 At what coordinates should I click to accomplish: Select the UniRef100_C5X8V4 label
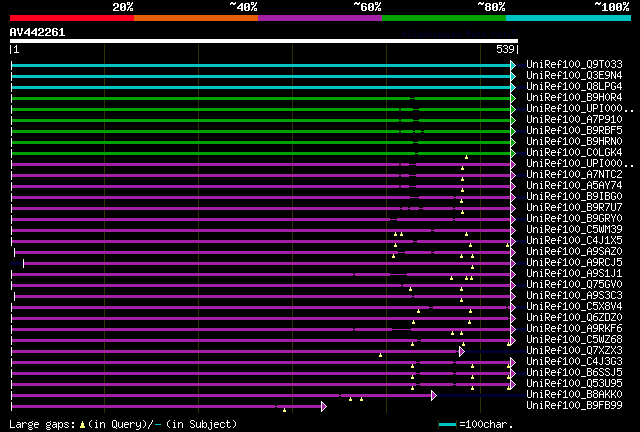pyautogui.click(x=574, y=307)
